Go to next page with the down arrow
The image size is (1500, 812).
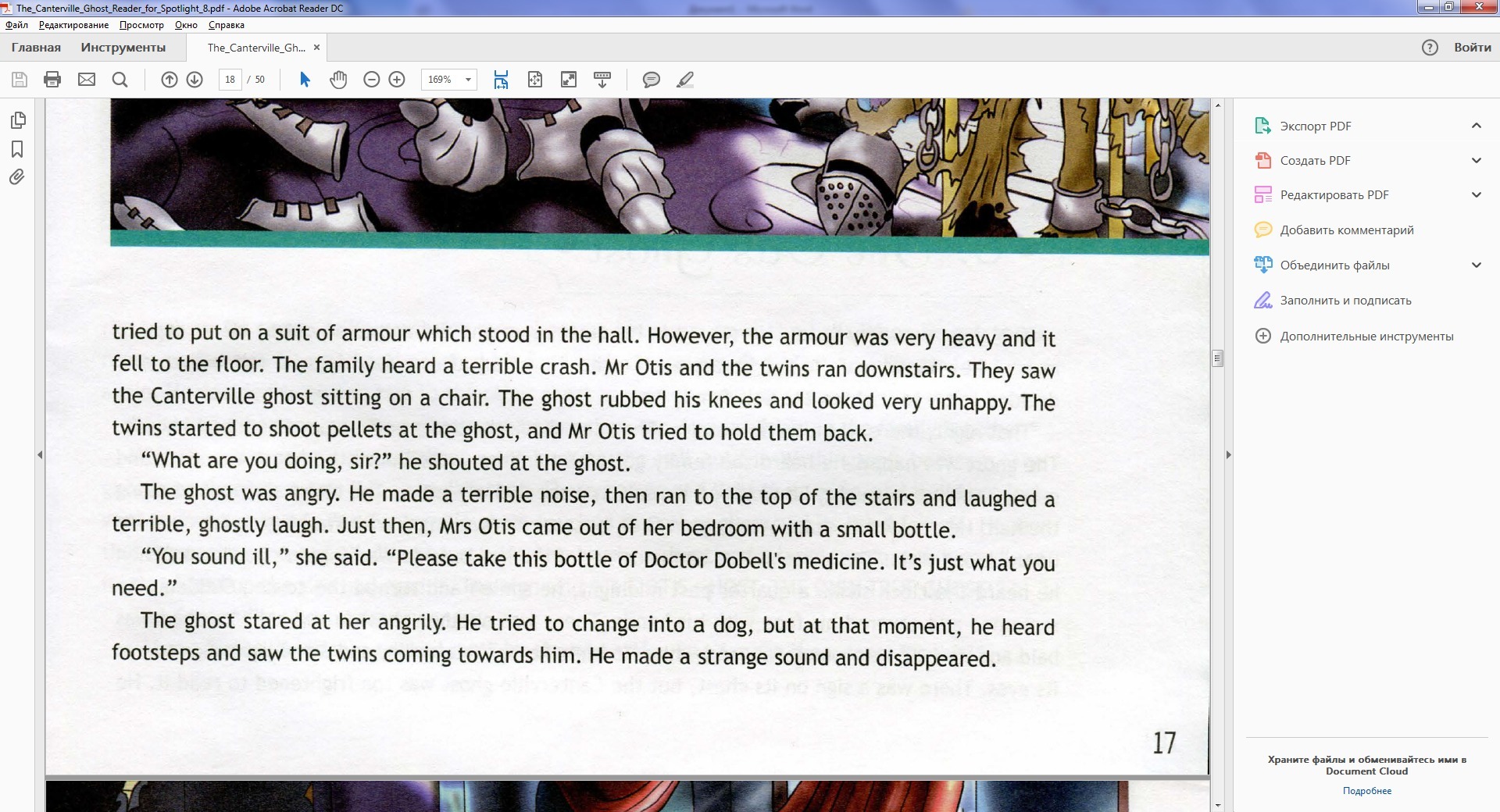(195, 80)
